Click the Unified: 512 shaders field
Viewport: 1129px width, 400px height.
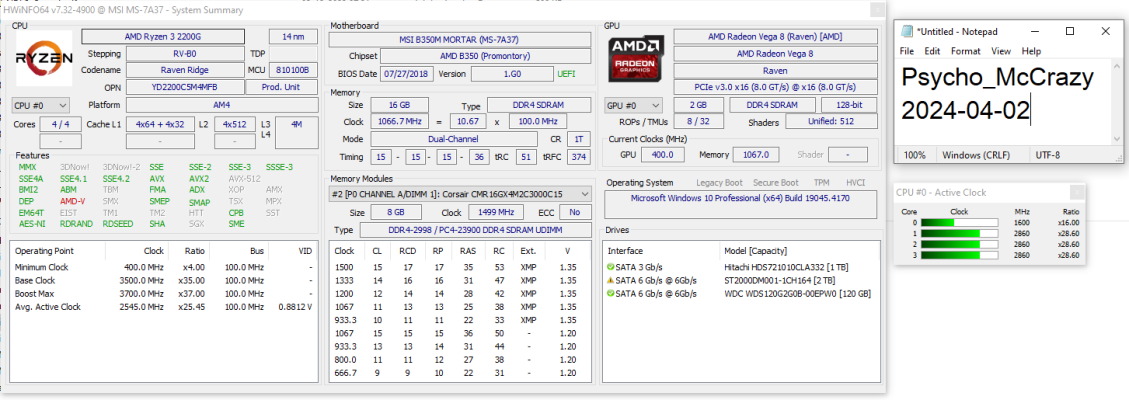(831, 122)
